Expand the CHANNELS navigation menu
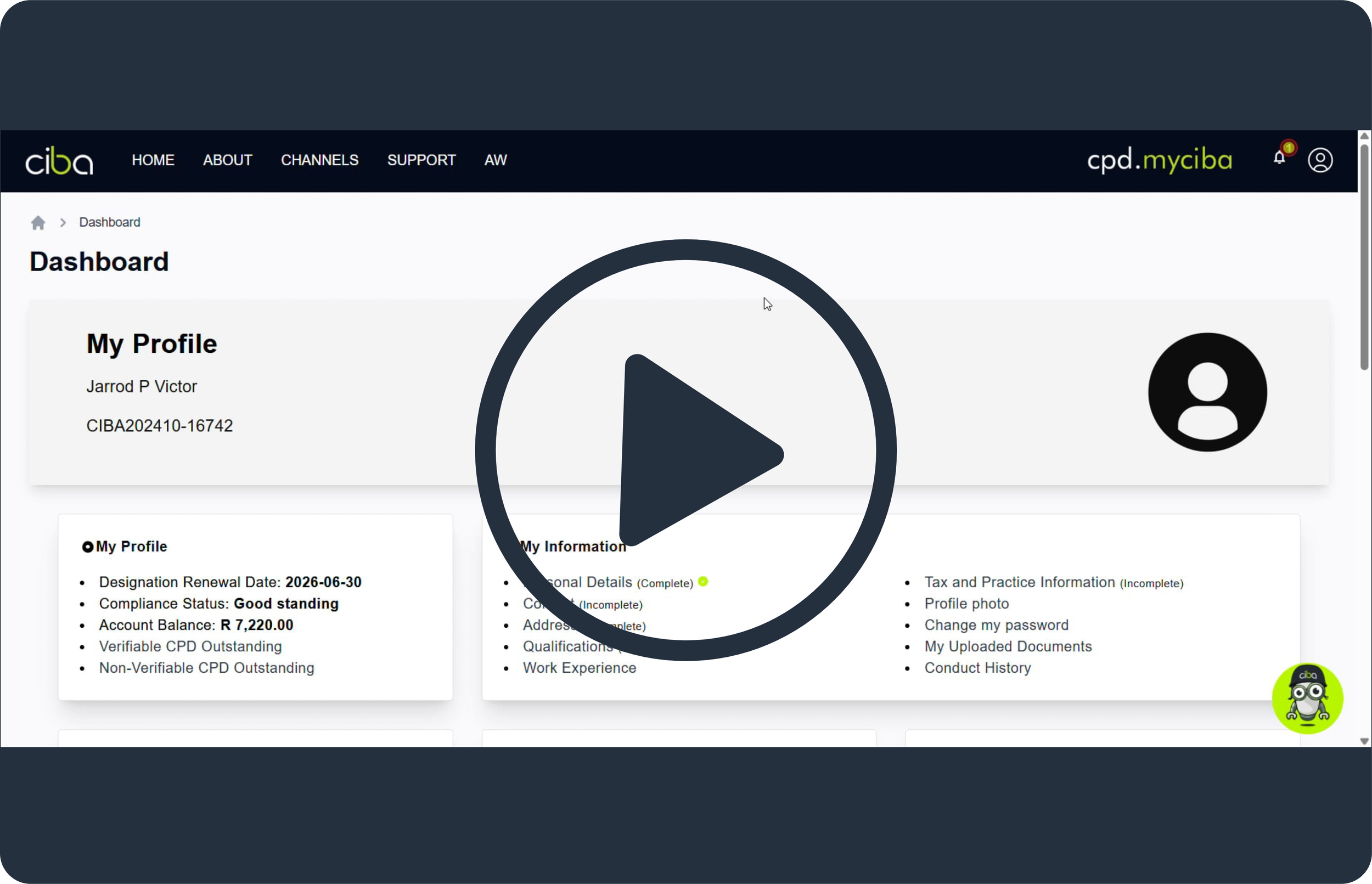This screenshot has height=884, width=1372. 319,160
